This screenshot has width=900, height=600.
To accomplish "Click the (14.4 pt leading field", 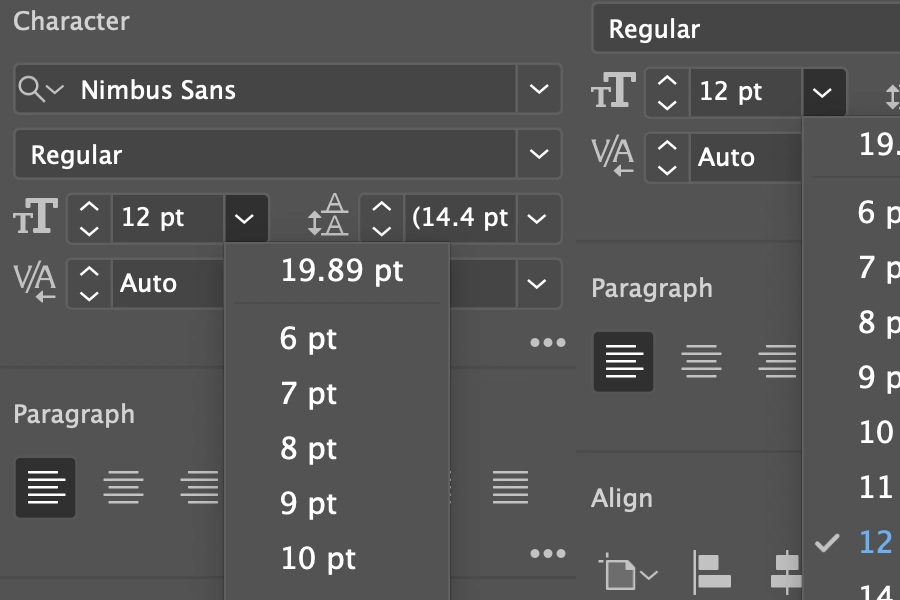I will [460, 218].
